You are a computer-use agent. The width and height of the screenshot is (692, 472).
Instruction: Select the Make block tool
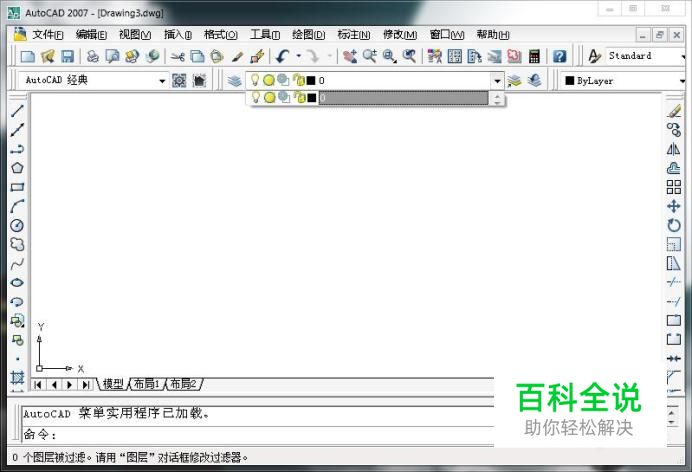point(17,340)
